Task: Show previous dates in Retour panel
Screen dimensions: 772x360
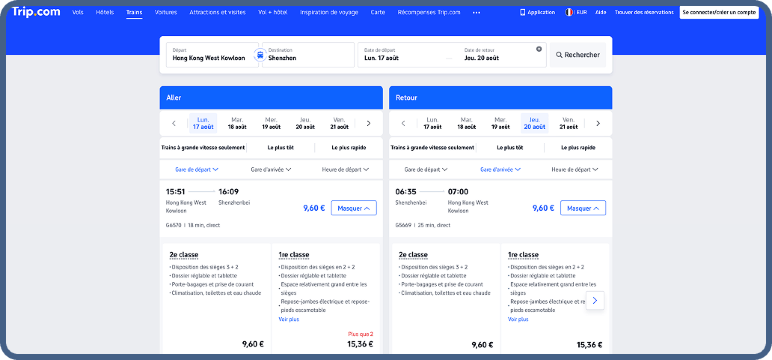Action: tap(403, 124)
